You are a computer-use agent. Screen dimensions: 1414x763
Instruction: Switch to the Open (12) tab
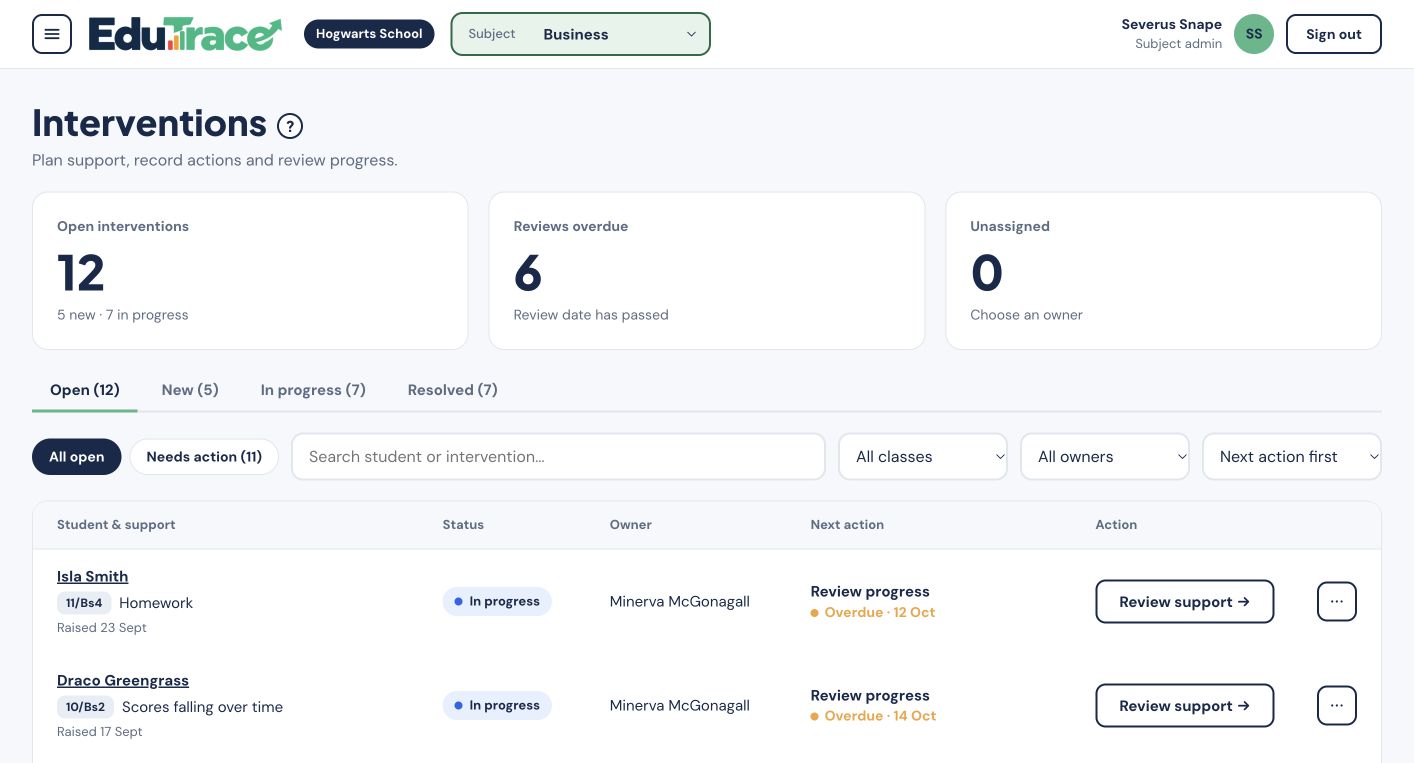coord(85,390)
